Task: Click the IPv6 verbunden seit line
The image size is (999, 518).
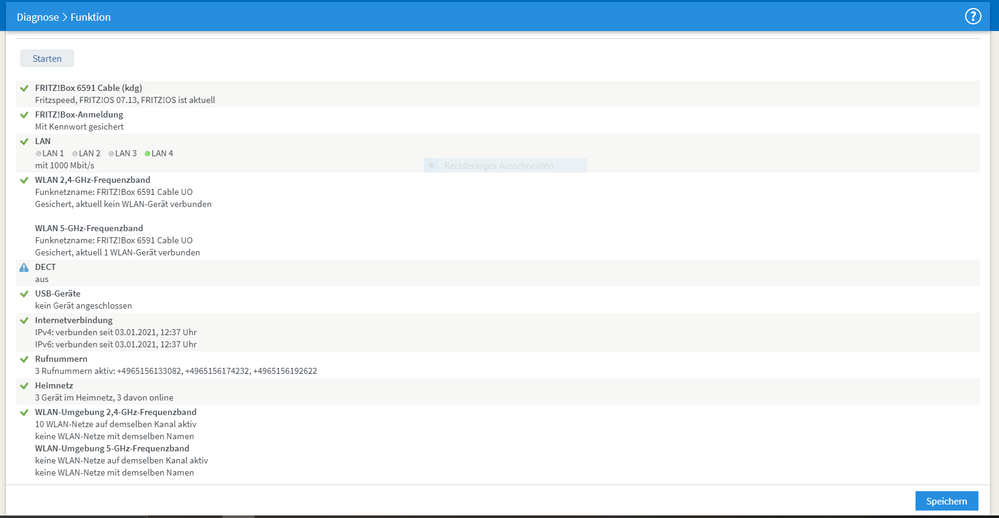Action: coord(116,345)
